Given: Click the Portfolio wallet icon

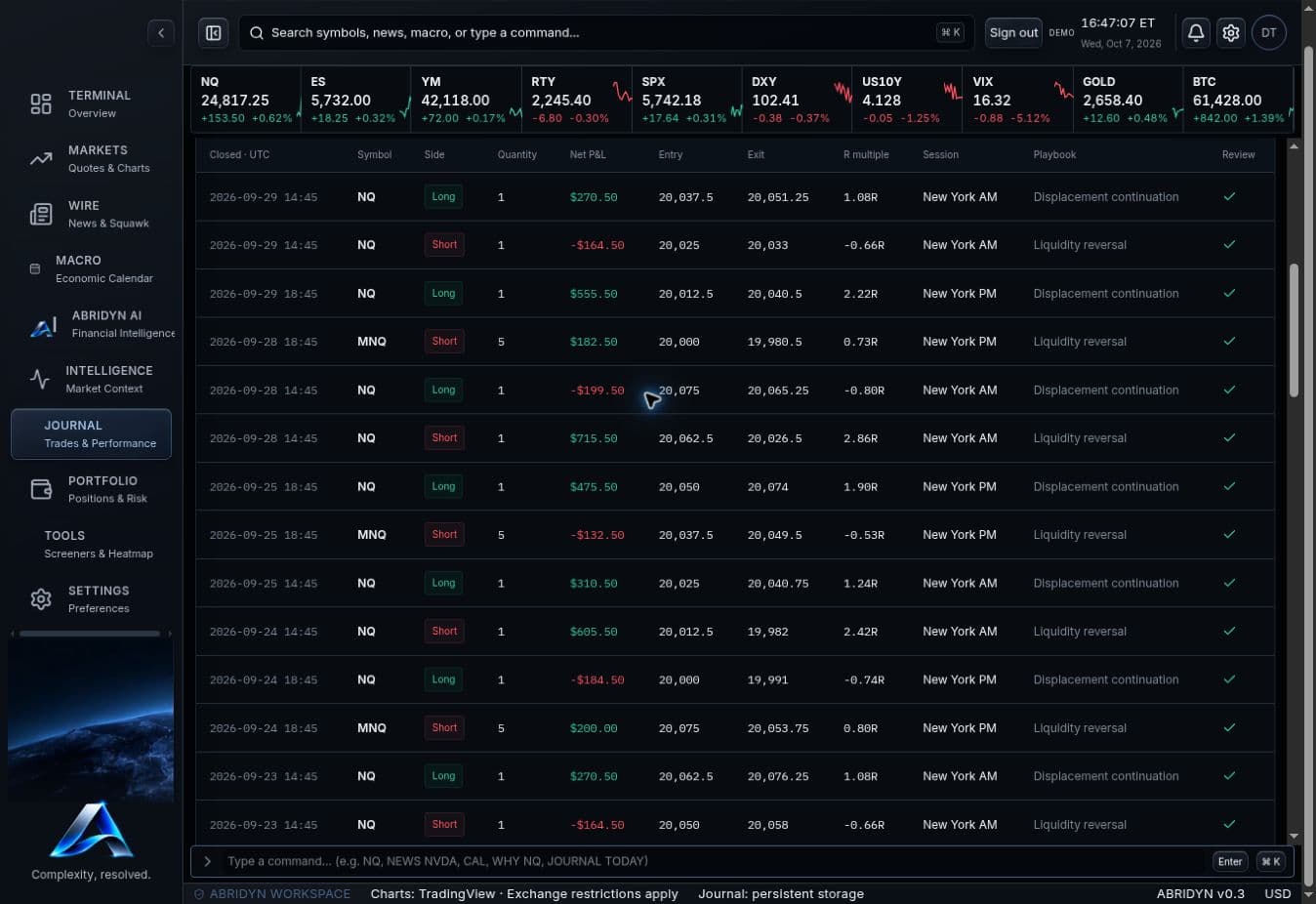Looking at the screenshot, I should 41,489.
